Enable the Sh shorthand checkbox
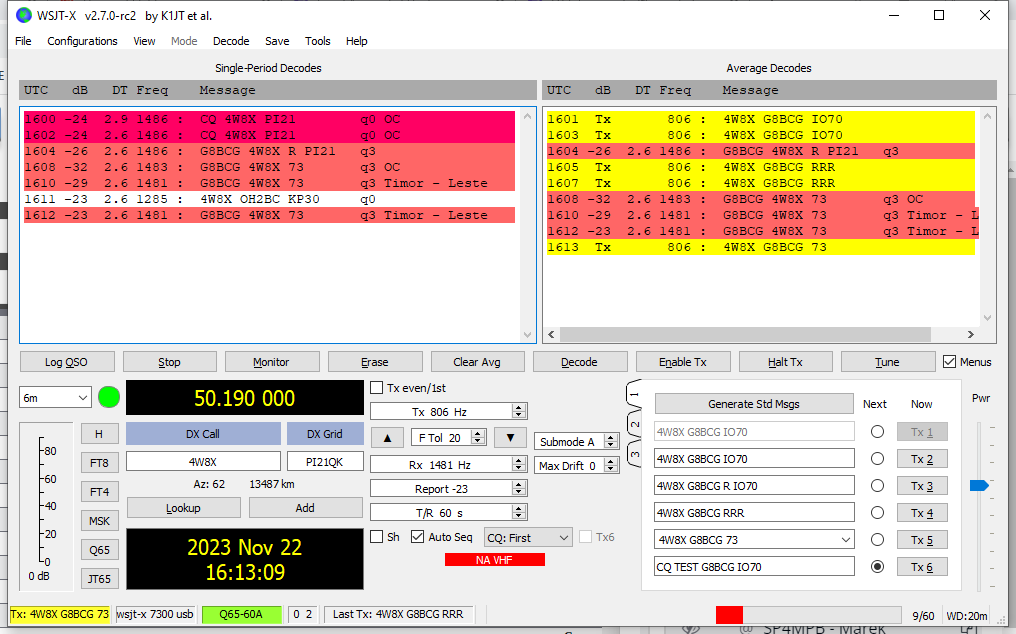This screenshot has width=1016, height=634. (376, 537)
